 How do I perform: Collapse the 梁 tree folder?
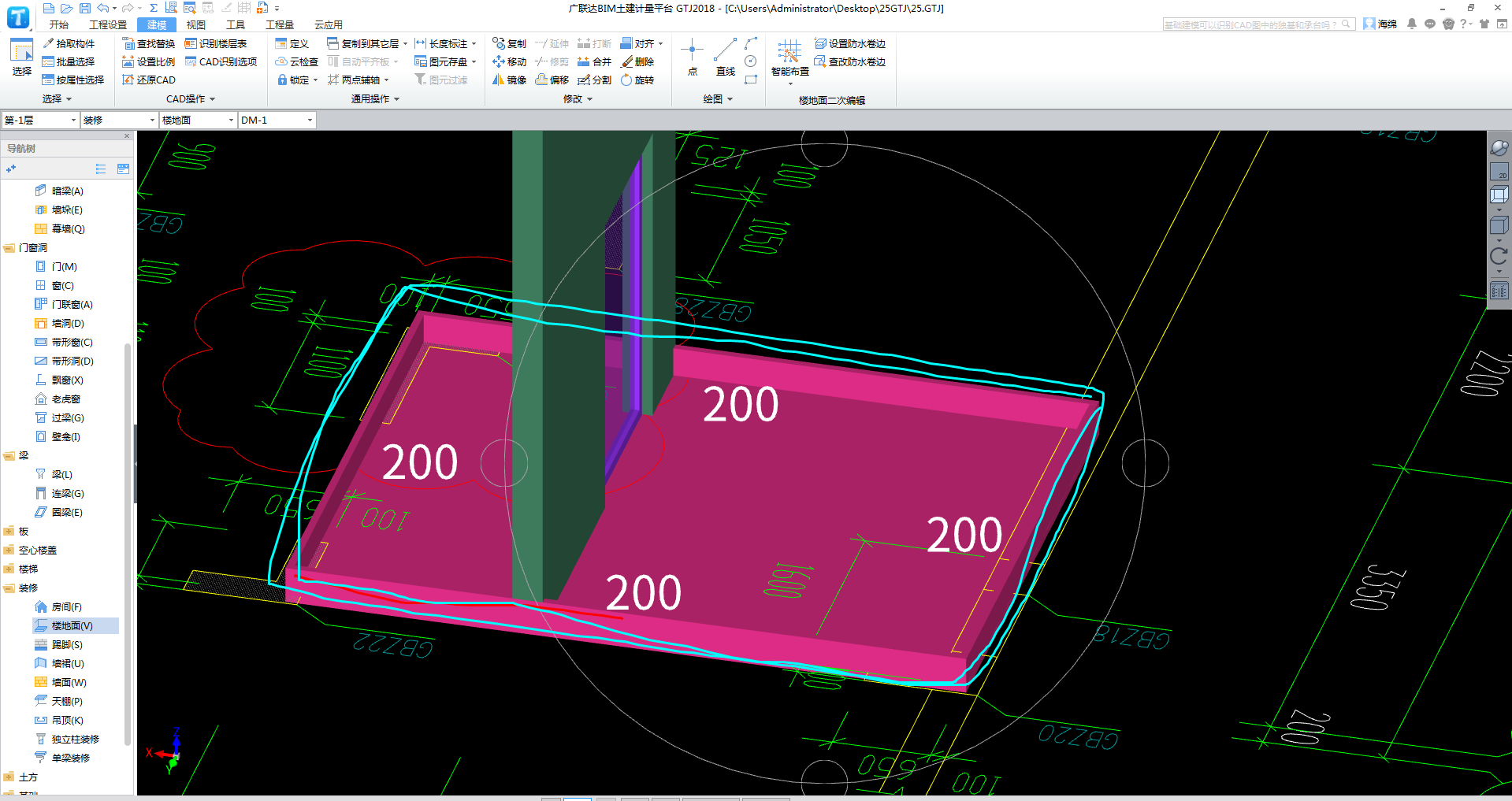click(x=9, y=456)
